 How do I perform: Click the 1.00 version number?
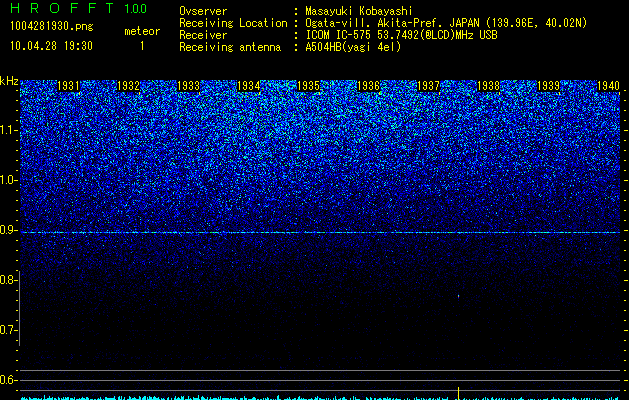136,8
